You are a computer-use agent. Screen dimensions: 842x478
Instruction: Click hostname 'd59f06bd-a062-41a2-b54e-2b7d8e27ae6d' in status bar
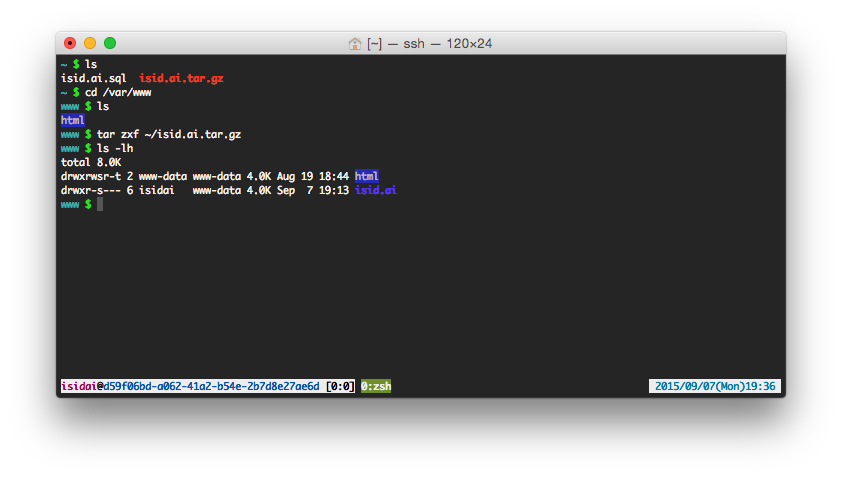211,386
